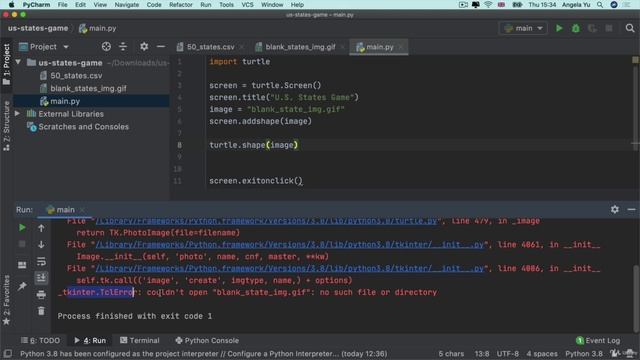Screen dimensions: 640x360
Task: Toggle soft-wrap in Run output
Action: tap(41, 261)
